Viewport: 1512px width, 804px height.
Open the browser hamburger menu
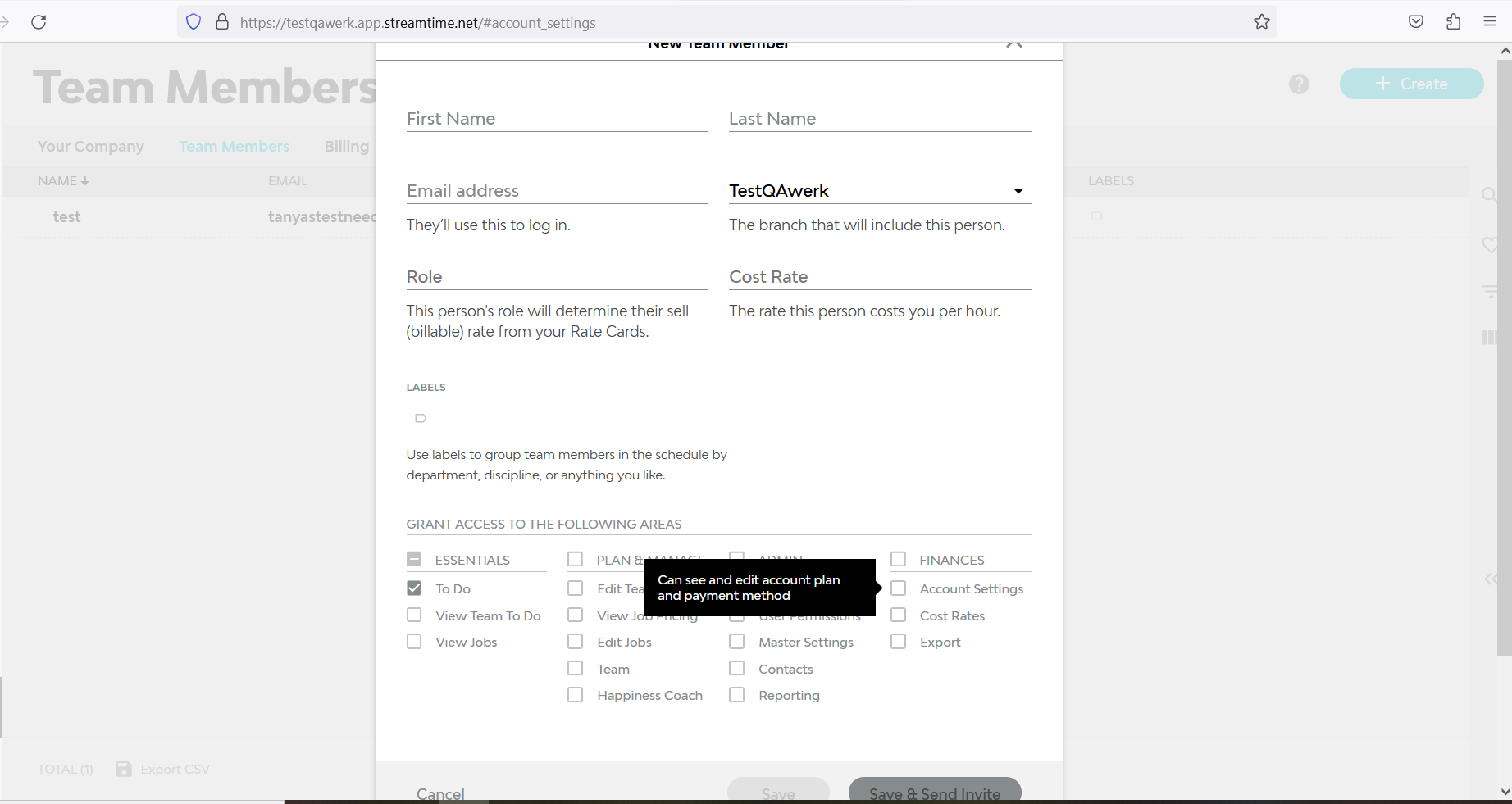tap(1490, 22)
